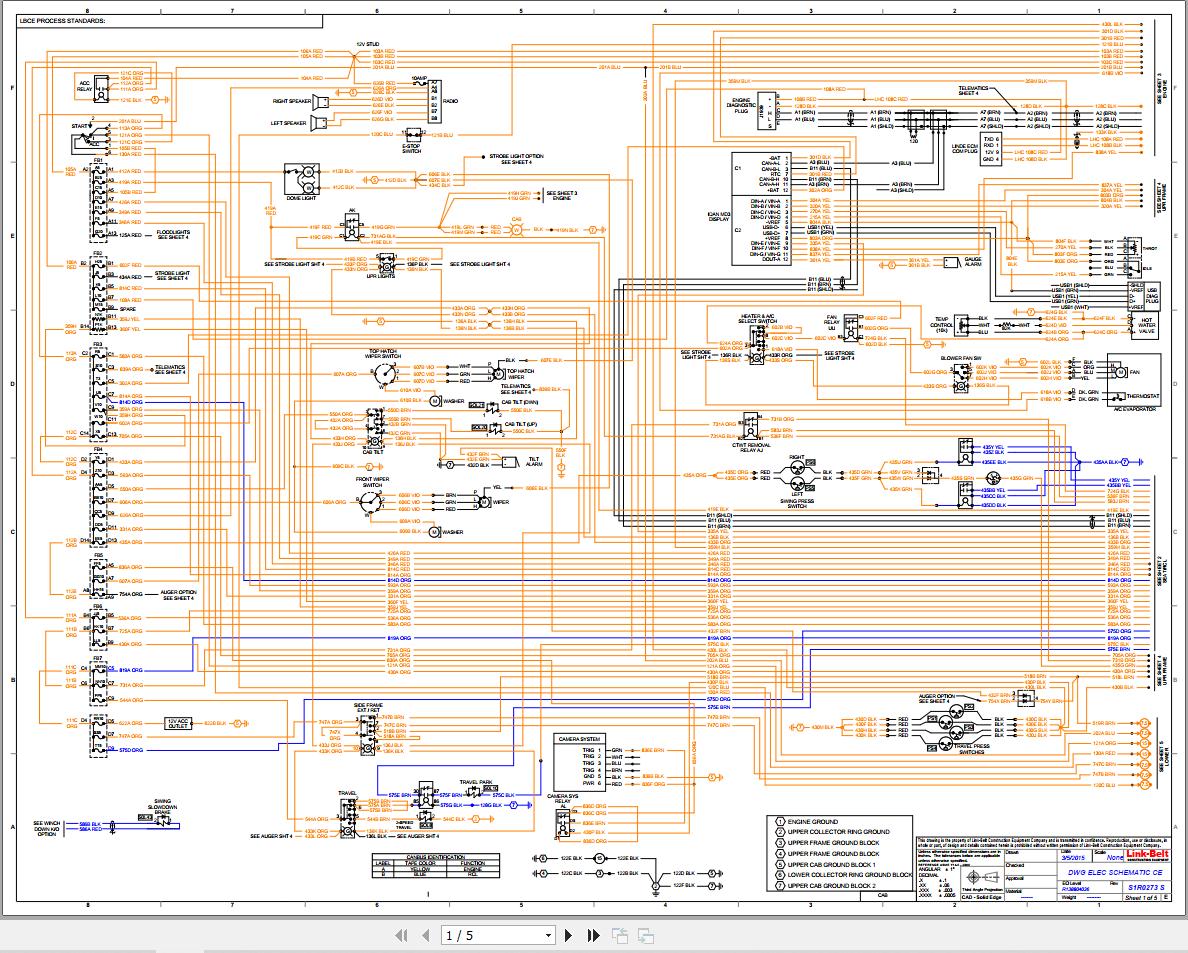Viewport: 1188px width, 953px height.
Task: Select the previous view history icon
Action: click(622, 935)
